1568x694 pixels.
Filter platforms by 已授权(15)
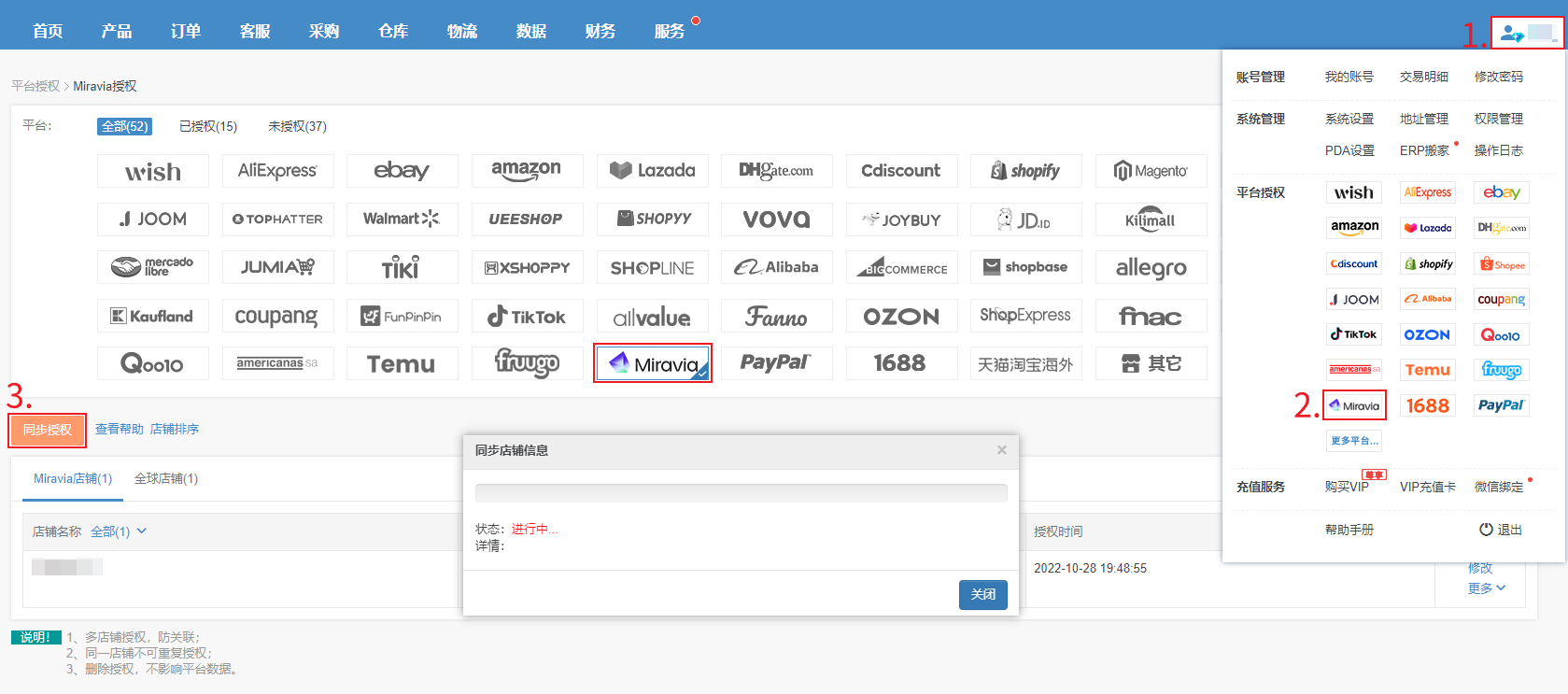(x=208, y=126)
